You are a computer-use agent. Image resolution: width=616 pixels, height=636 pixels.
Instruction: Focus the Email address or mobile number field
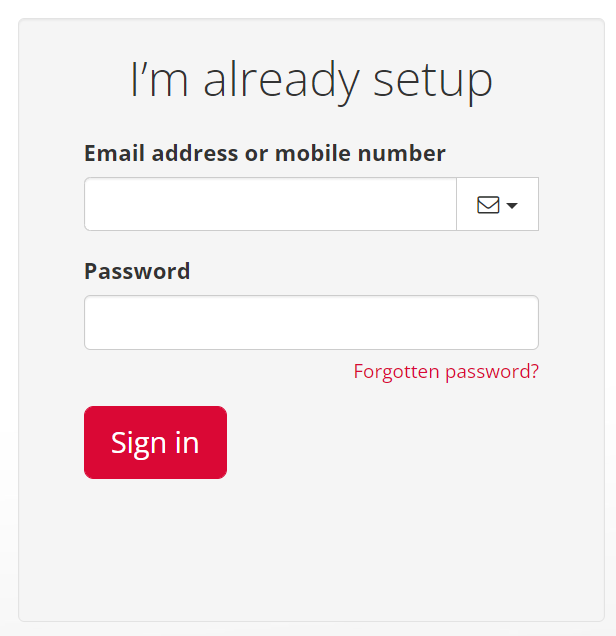[270, 205]
